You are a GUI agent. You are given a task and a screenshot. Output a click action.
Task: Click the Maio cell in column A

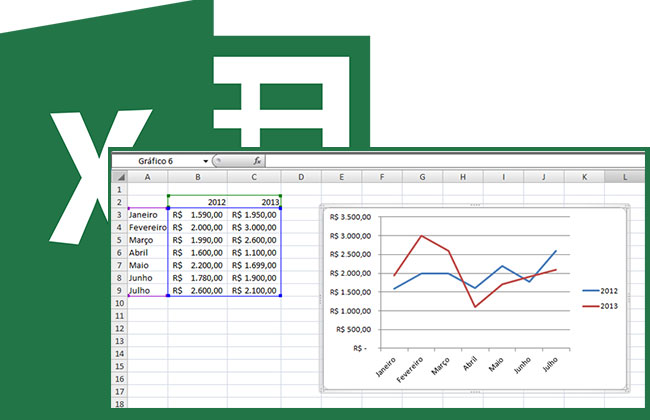click(148, 265)
